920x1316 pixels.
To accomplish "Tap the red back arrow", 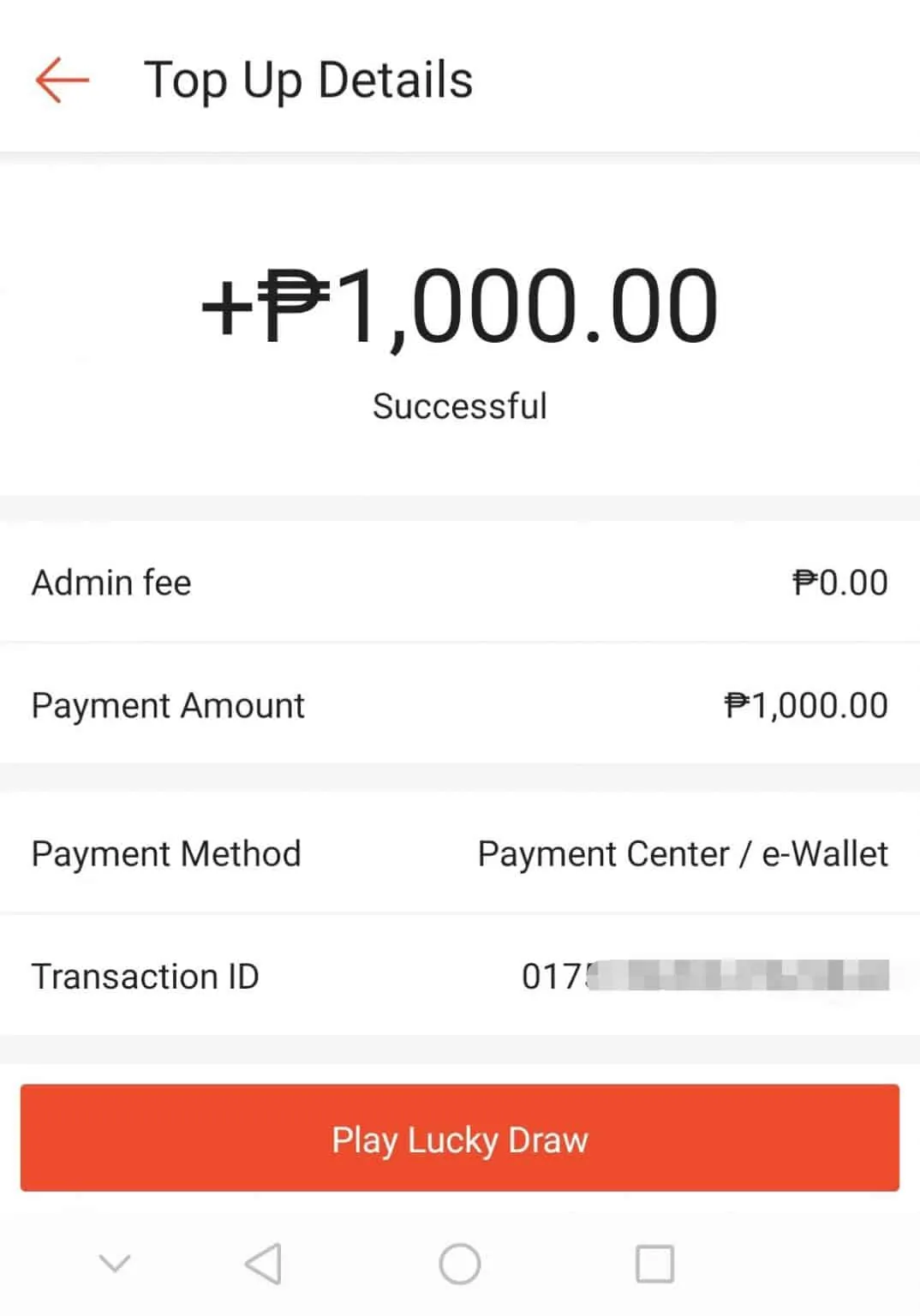I will 62,81.
